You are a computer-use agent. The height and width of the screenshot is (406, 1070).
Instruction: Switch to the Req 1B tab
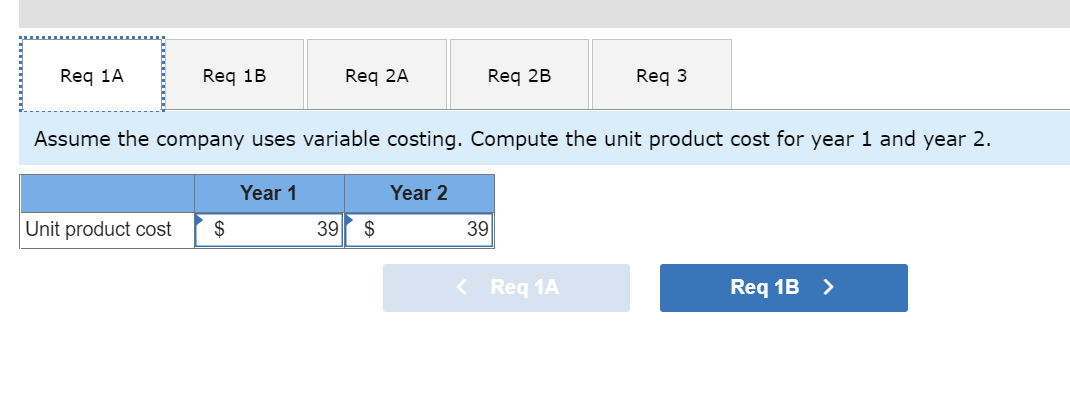[234, 75]
